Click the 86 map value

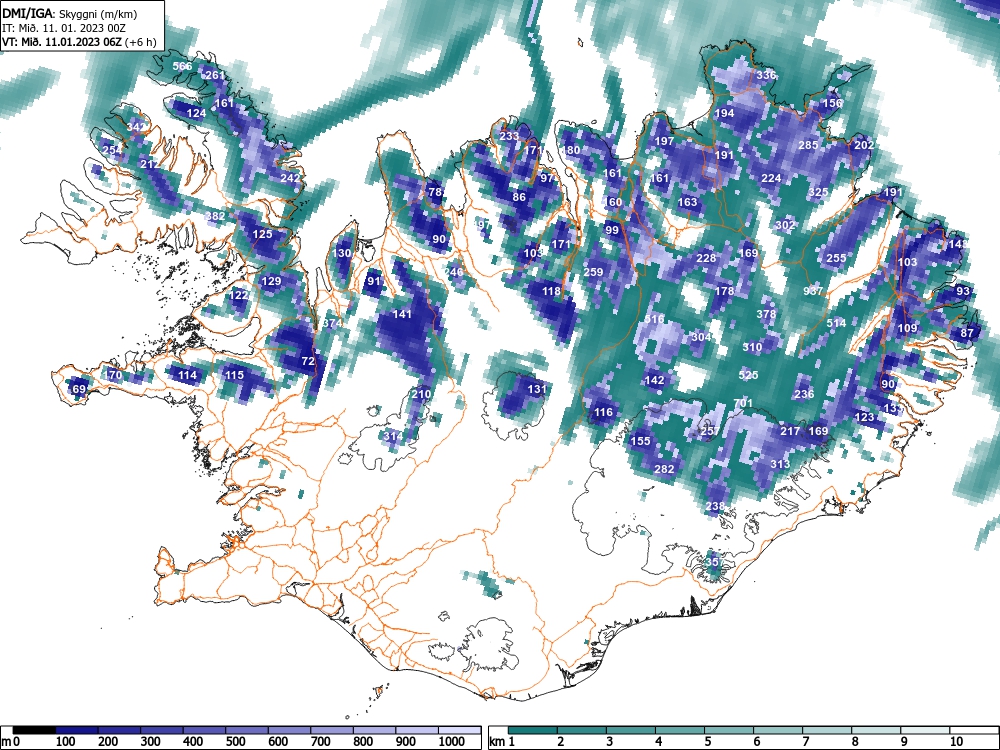point(519,197)
